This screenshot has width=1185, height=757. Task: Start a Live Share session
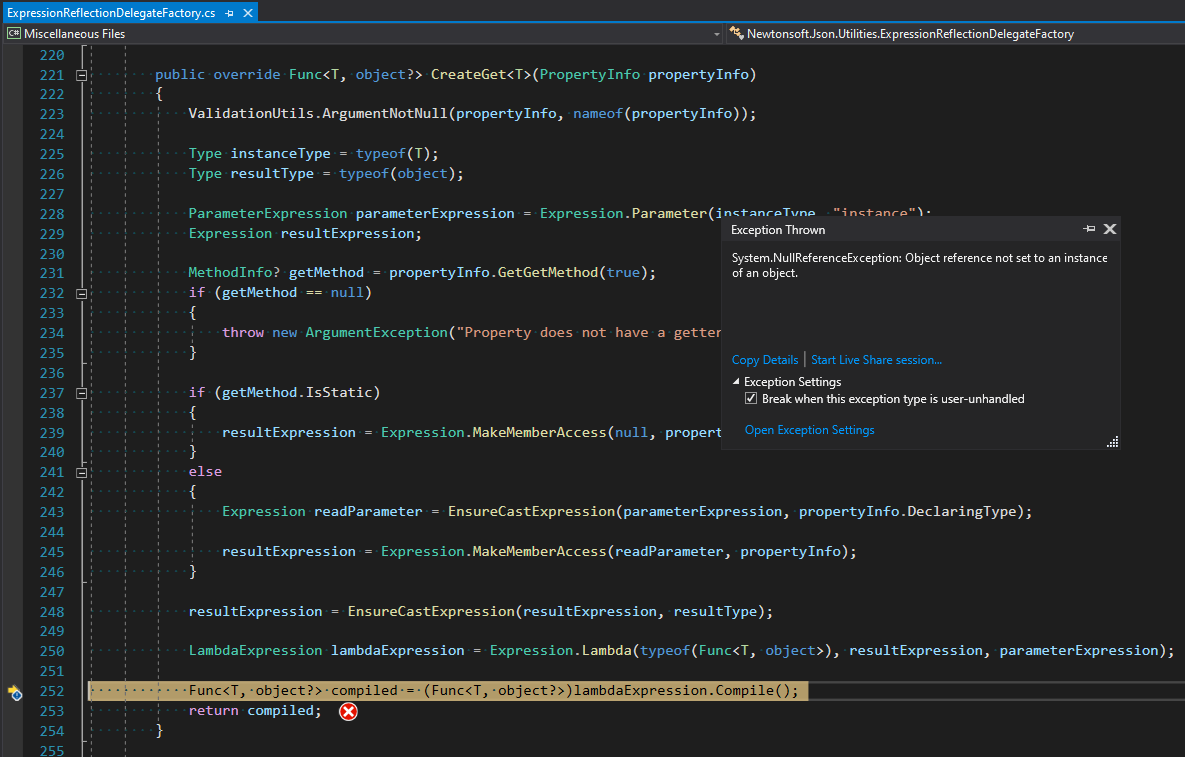pos(878,360)
